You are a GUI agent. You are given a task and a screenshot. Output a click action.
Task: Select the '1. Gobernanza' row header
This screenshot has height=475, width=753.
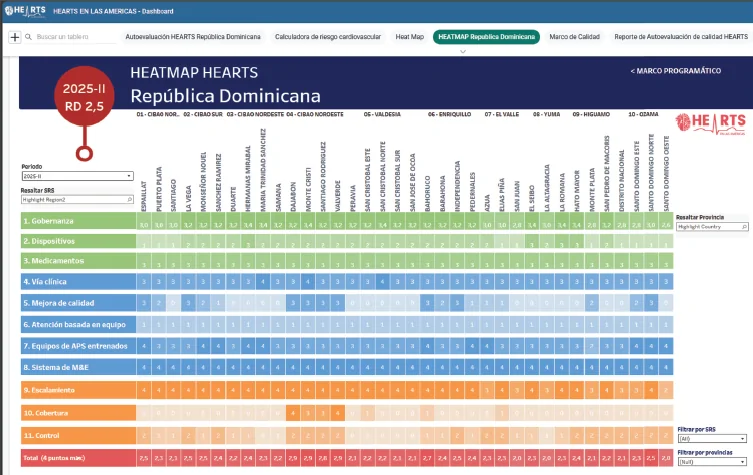click(79, 221)
